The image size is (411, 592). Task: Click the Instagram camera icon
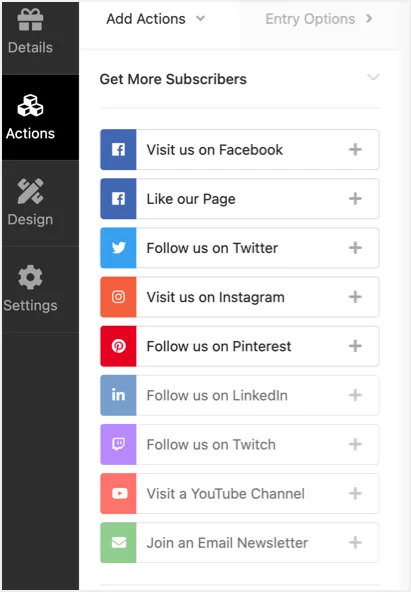tap(119, 297)
